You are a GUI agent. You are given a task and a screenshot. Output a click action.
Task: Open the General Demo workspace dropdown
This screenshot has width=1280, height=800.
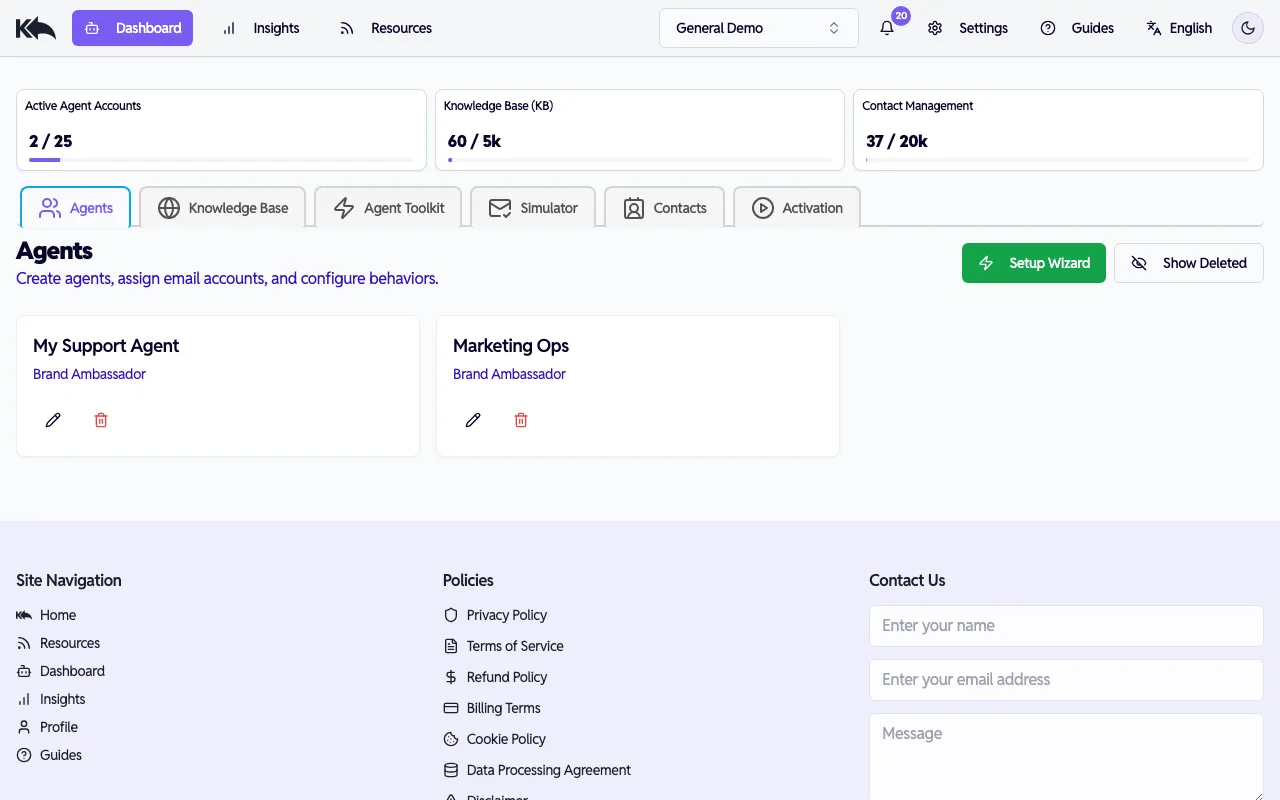tap(758, 28)
